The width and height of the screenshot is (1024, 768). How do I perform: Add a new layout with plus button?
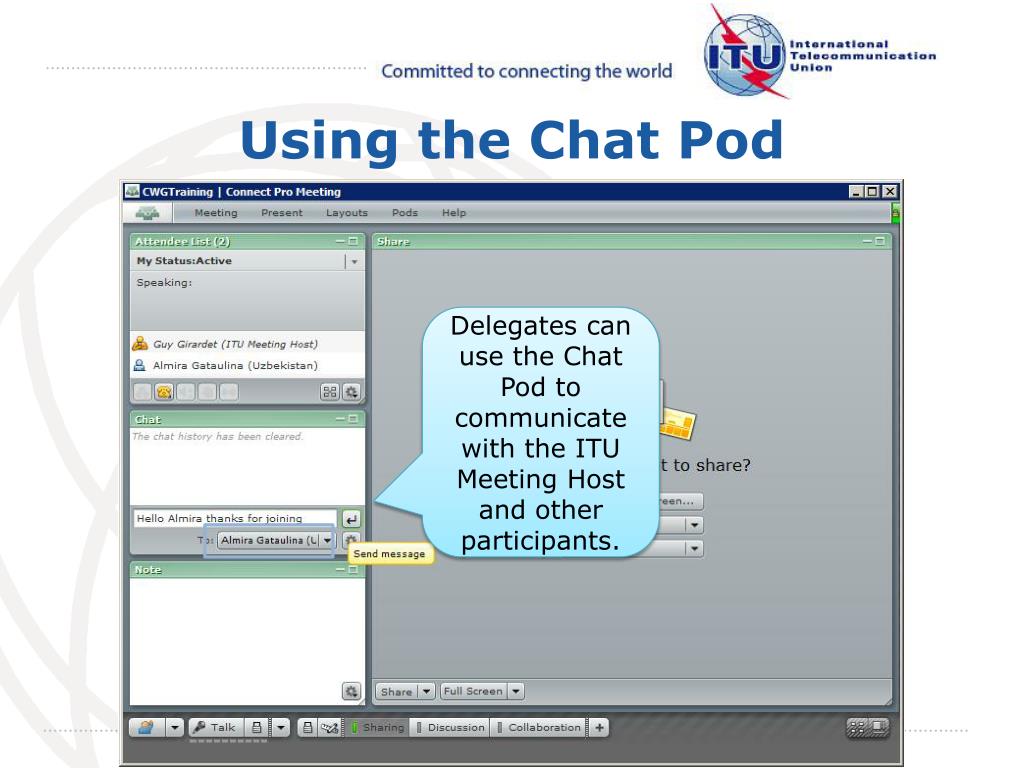tap(600, 727)
